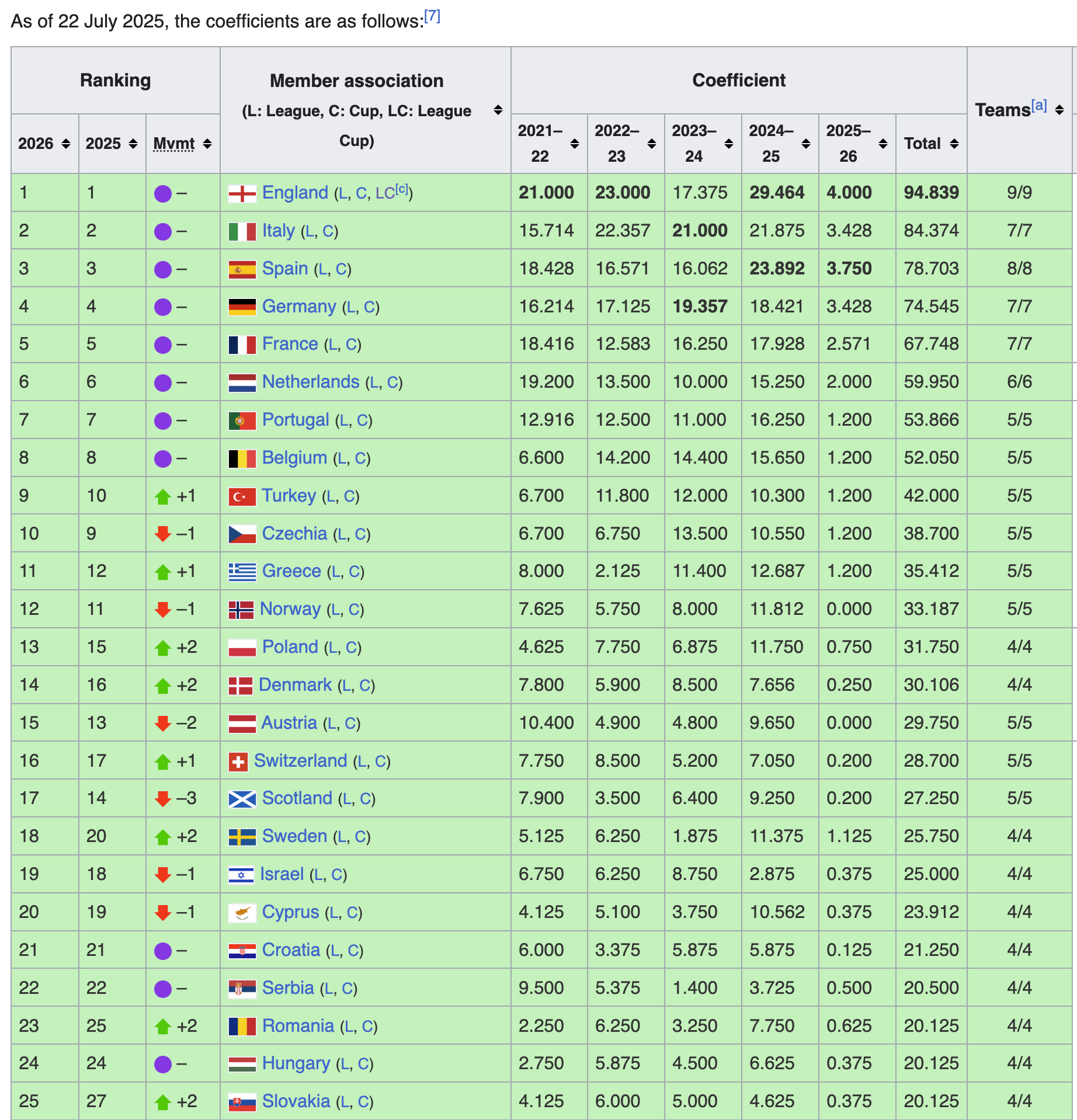Click the Czechia flag icon

(242, 534)
